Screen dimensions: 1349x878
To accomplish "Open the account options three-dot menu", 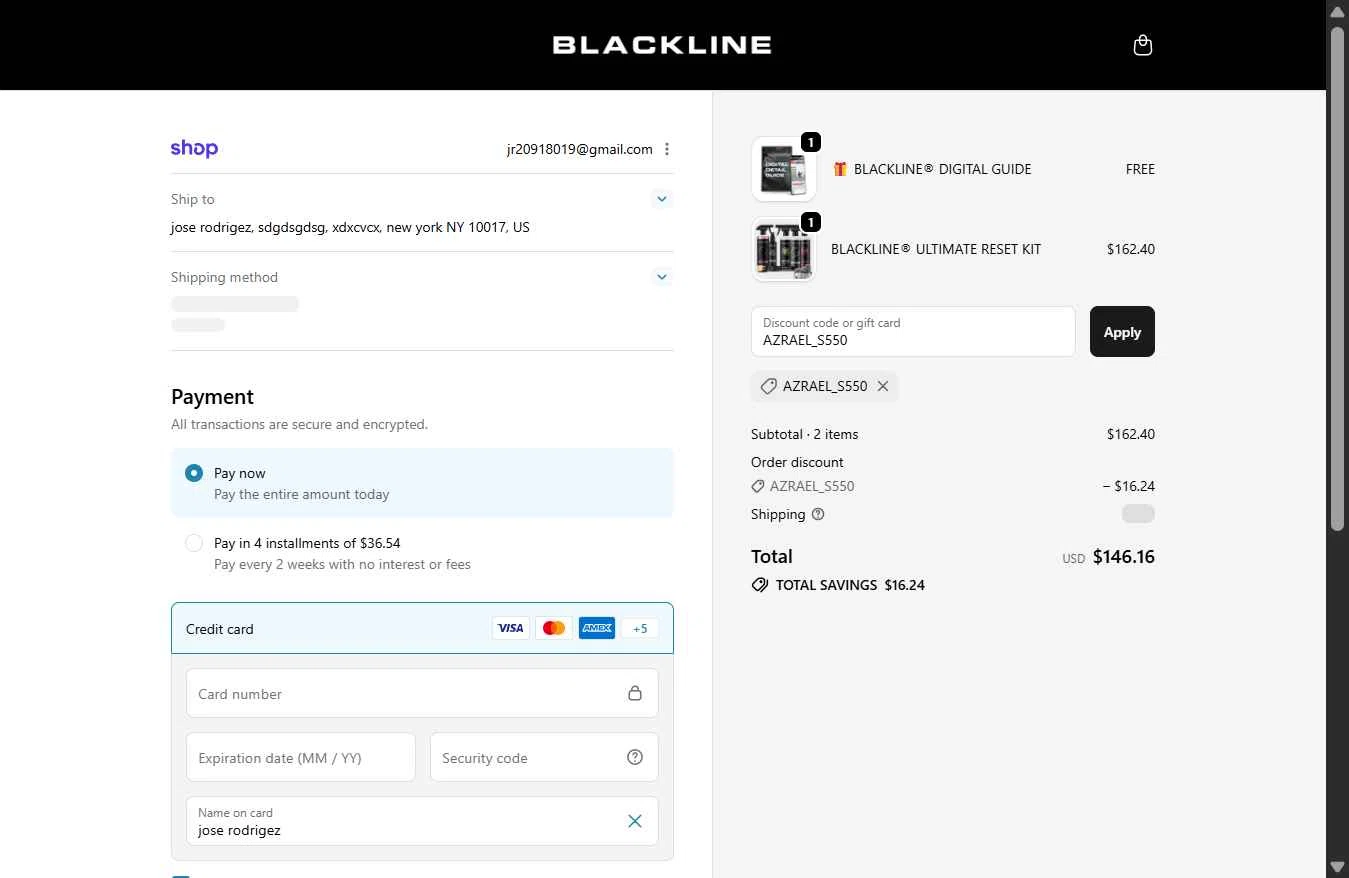I will [x=667, y=149].
